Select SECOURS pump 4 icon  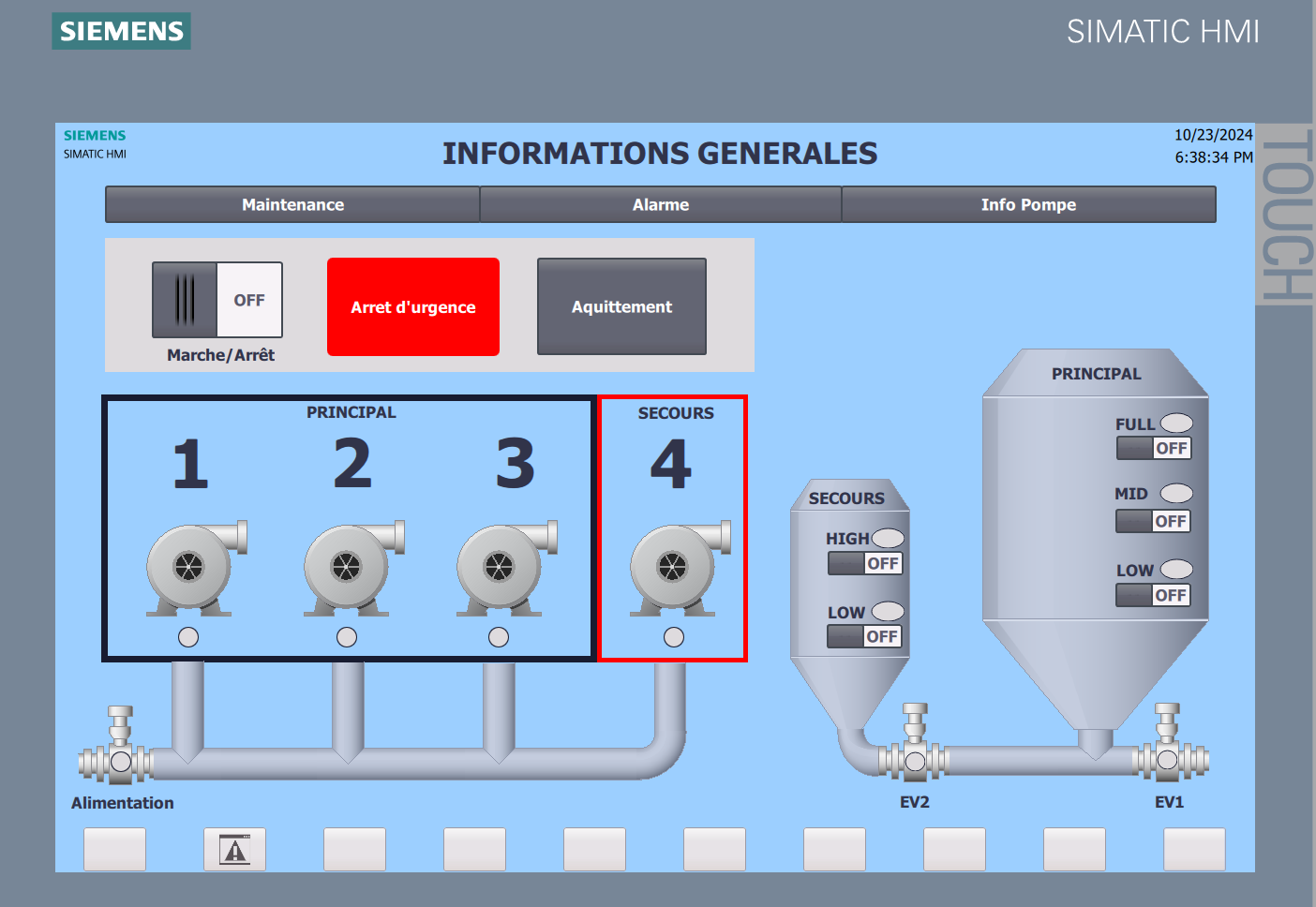click(680, 569)
